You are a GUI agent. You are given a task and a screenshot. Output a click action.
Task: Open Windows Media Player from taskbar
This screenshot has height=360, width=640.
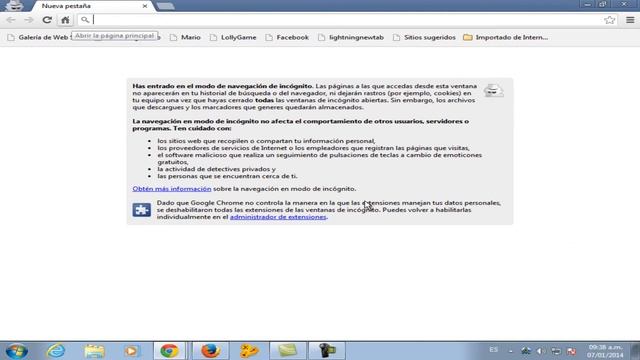coord(131,351)
